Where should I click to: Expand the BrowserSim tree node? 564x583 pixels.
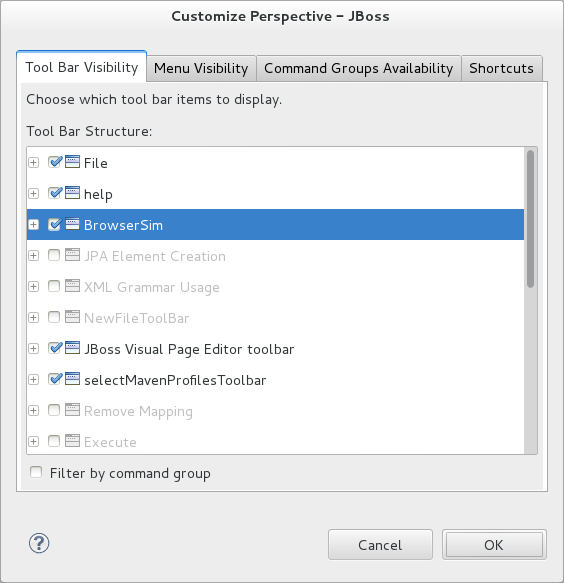(33, 225)
